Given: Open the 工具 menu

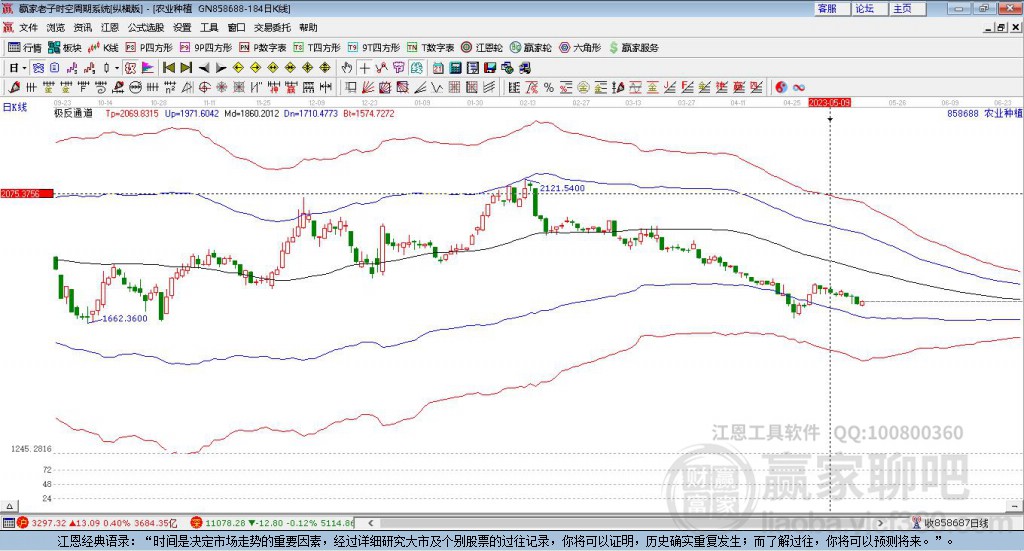Looking at the screenshot, I should click(x=209, y=27).
